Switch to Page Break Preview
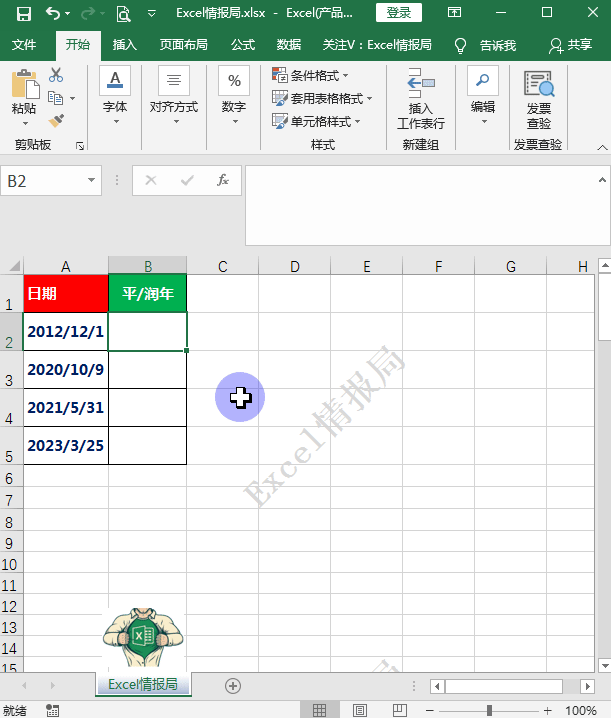Image resolution: width=611 pixels, height=718 pixels. tap(400, 710)
